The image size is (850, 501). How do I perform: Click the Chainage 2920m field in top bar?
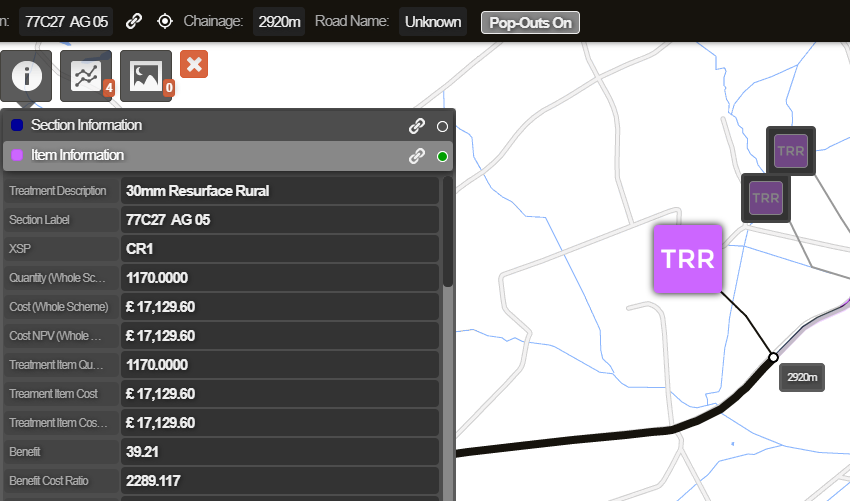[x=279, y=21]
